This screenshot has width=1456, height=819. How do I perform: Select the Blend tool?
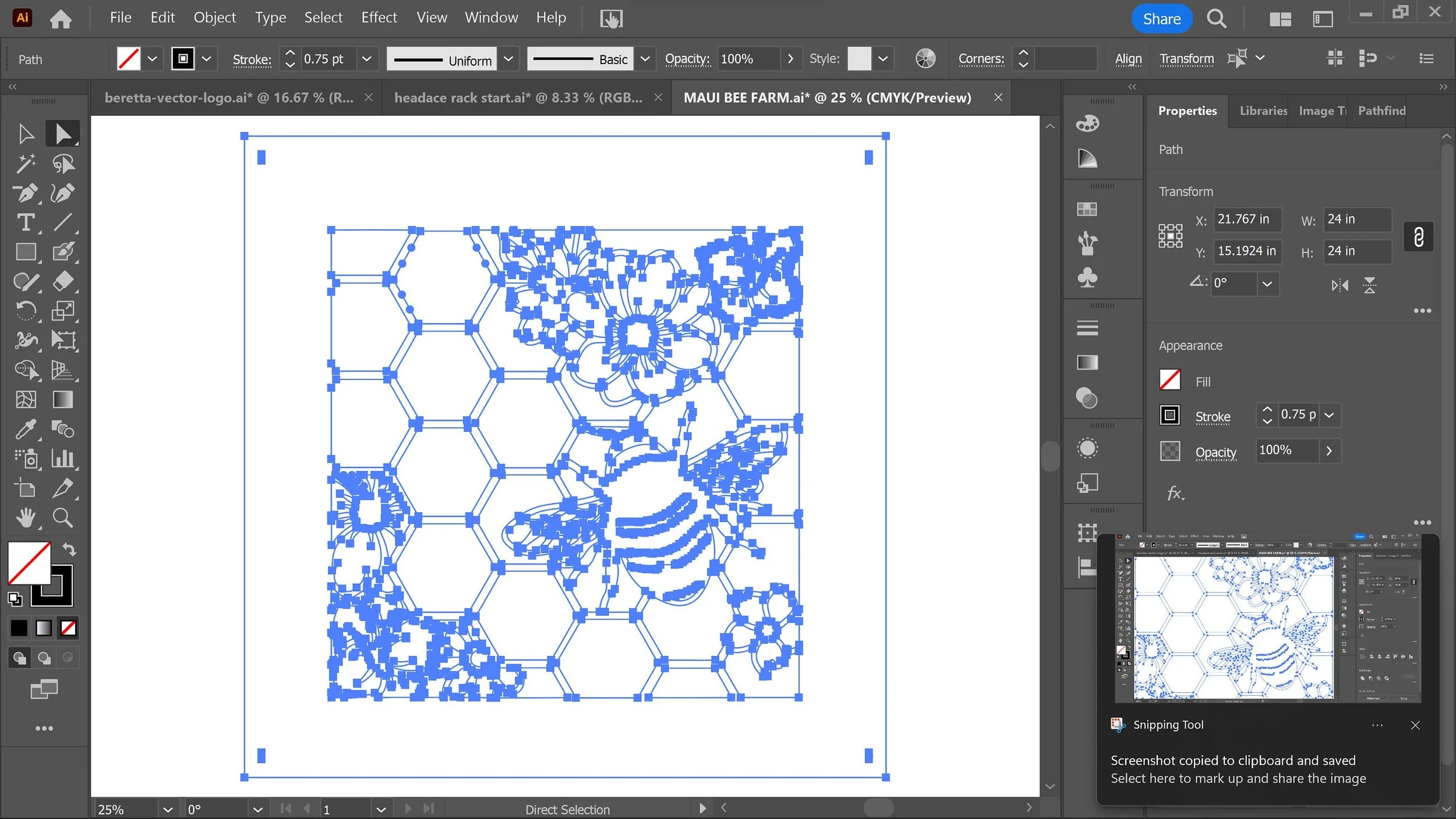63,430
